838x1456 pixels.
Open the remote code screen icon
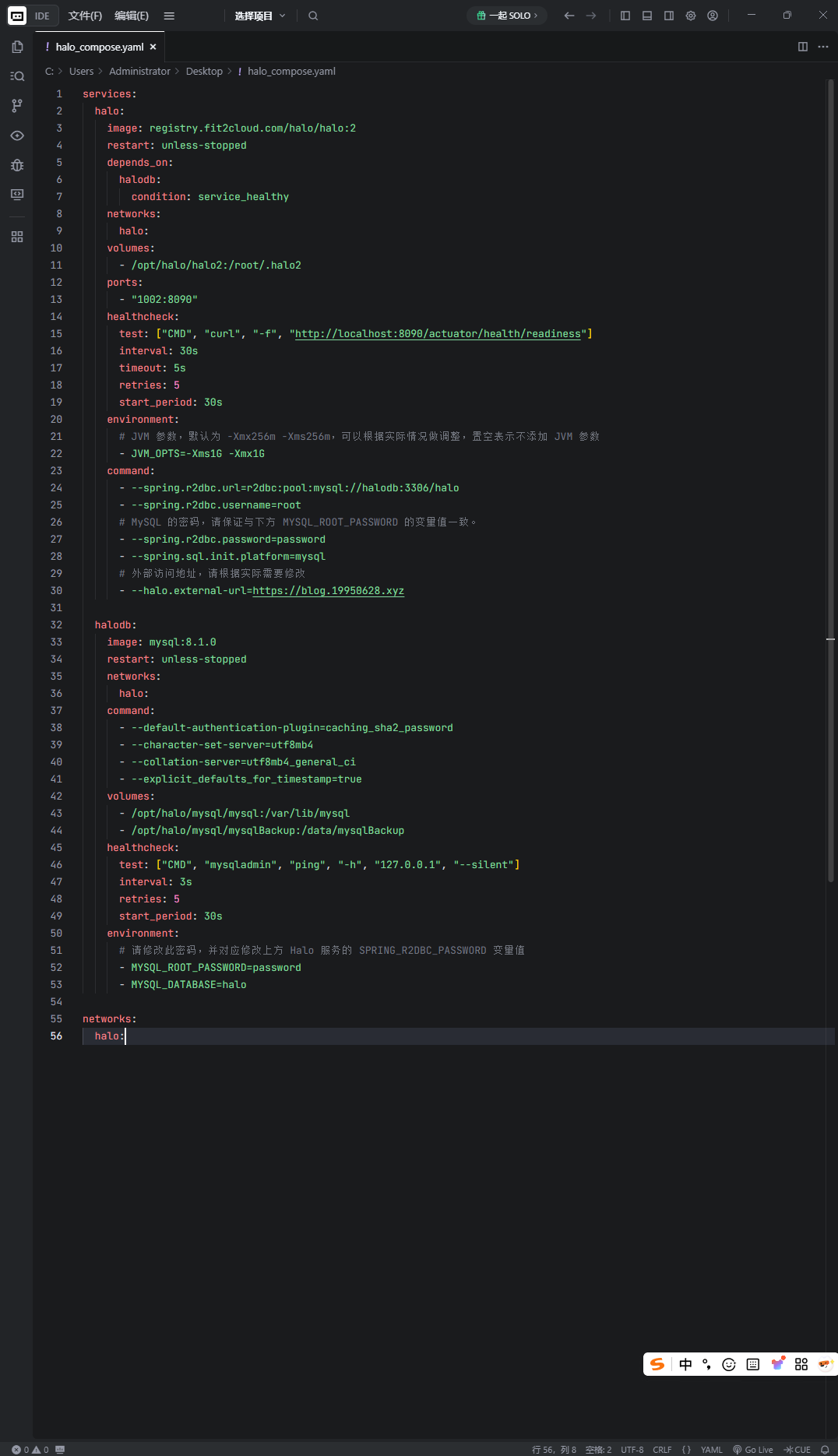pyautogui.click(x=17, y=195)
